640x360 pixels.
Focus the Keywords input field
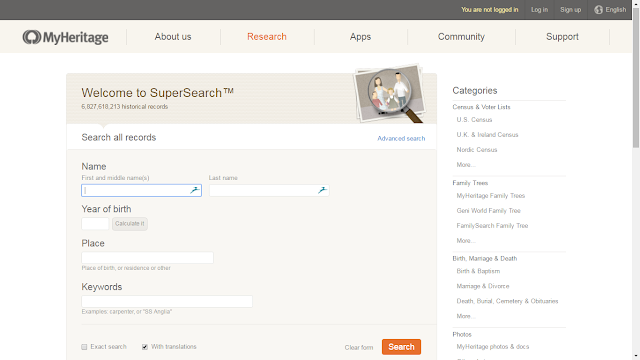tap(167, 302)
